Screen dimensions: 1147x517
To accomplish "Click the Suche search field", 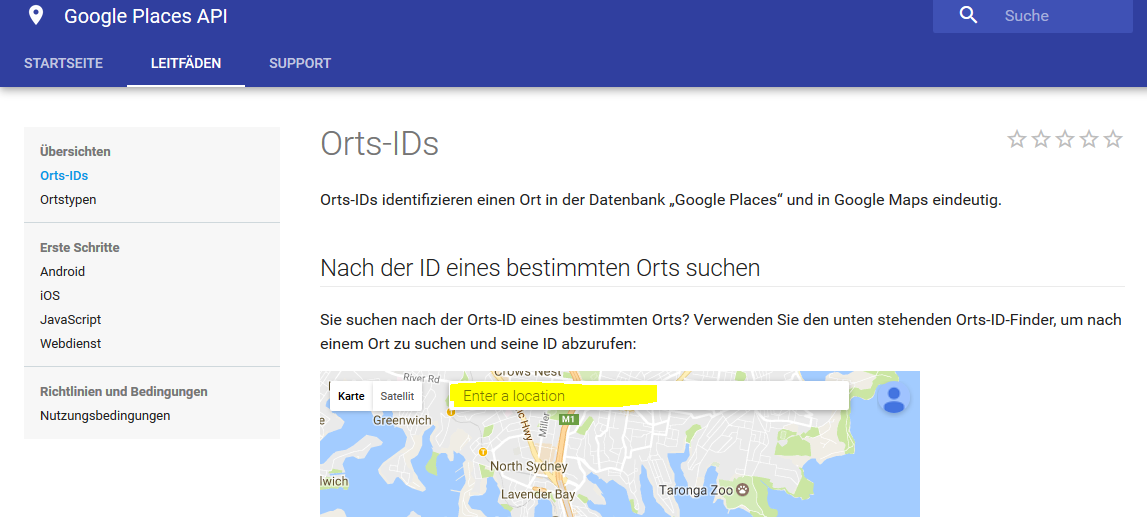I will [1032, 15].
